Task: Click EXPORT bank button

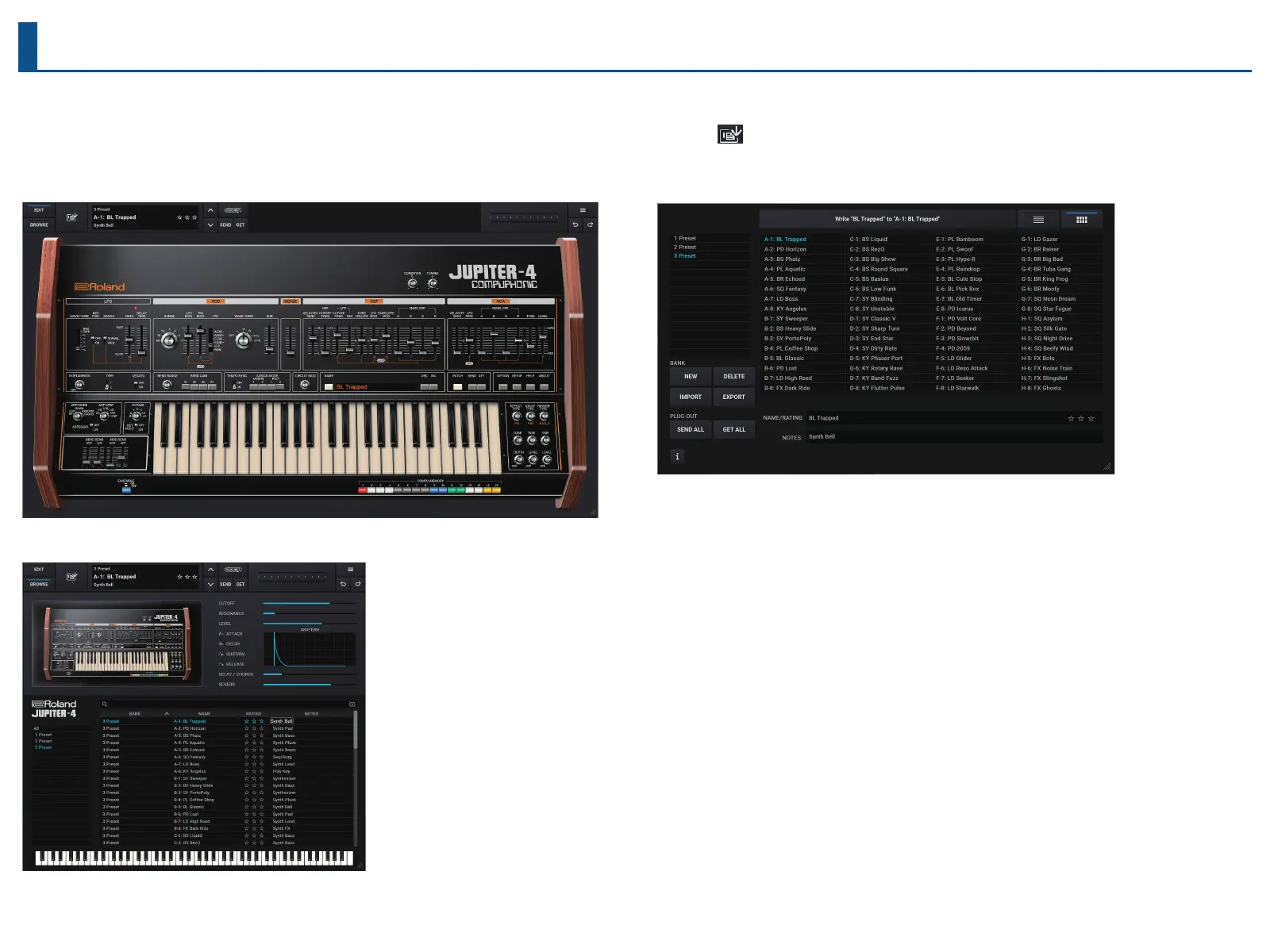Action: click(x=734, y=397)
